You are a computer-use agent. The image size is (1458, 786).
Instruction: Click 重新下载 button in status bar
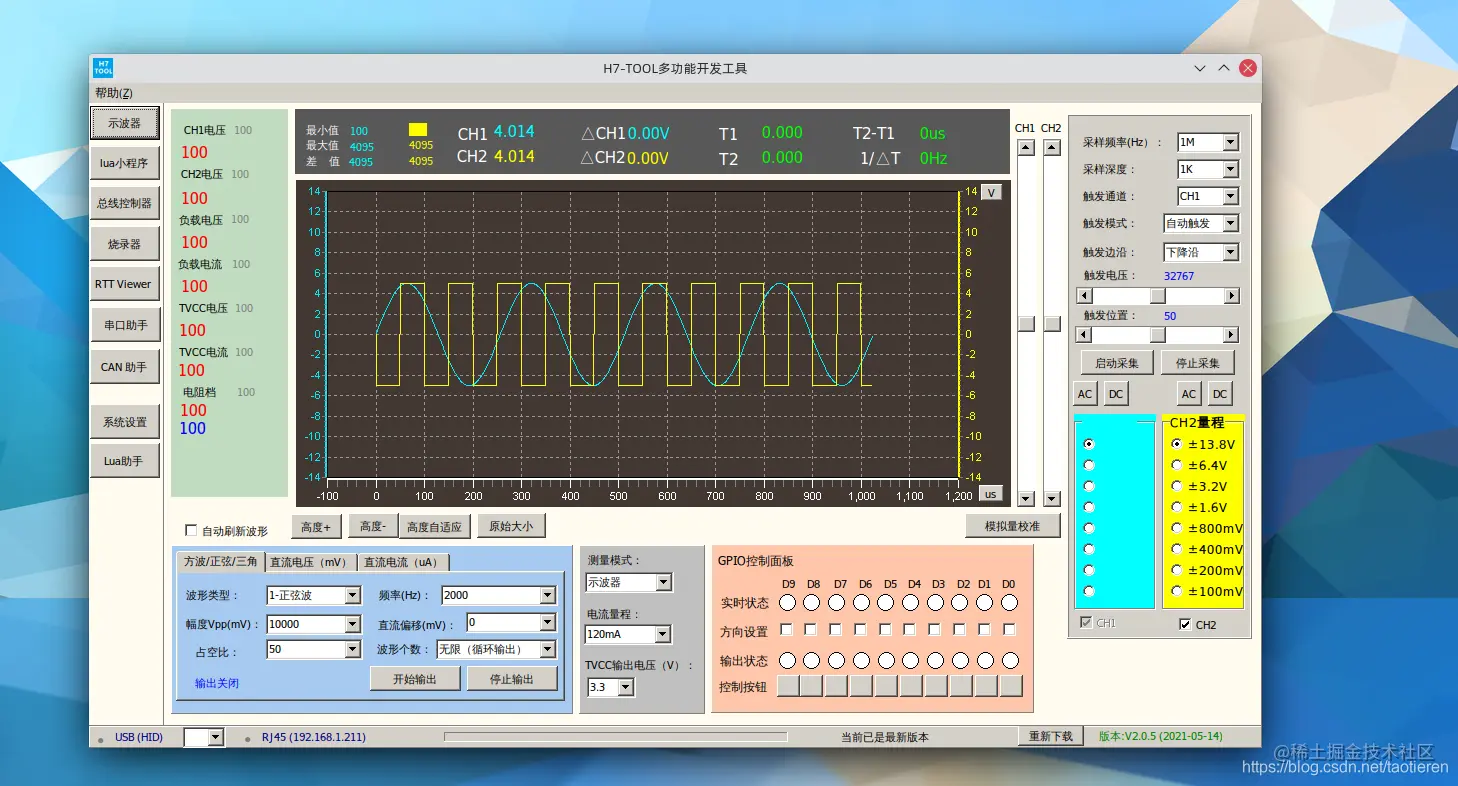[1051, 736]
